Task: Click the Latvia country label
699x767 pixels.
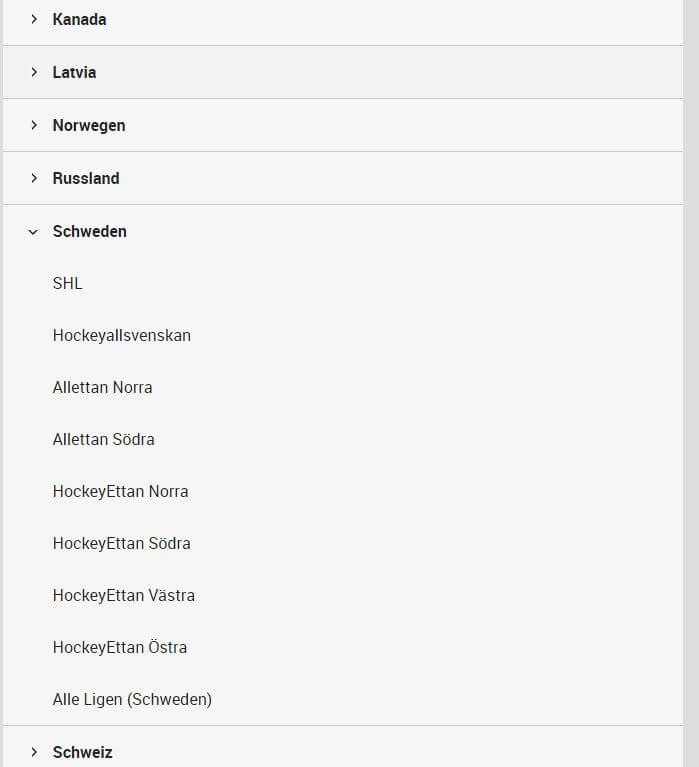Action: pos(74,72)
